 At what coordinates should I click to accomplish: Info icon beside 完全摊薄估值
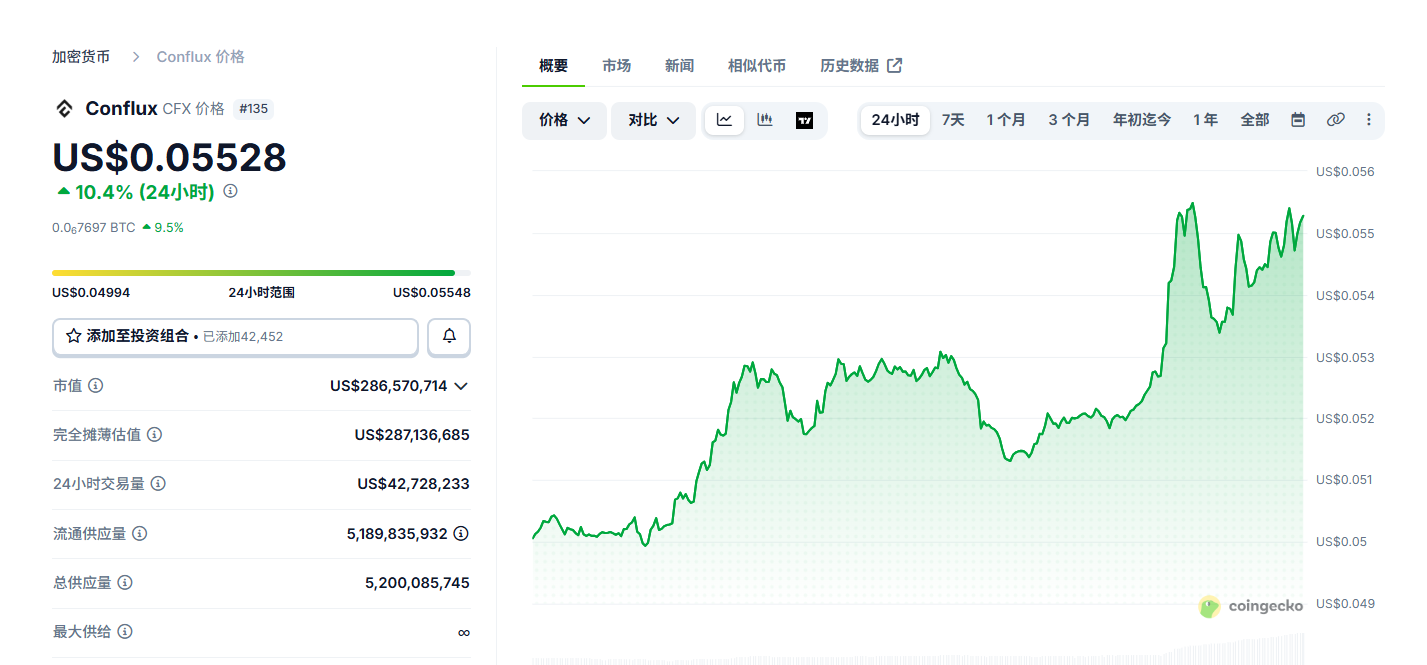pos(155,435)
